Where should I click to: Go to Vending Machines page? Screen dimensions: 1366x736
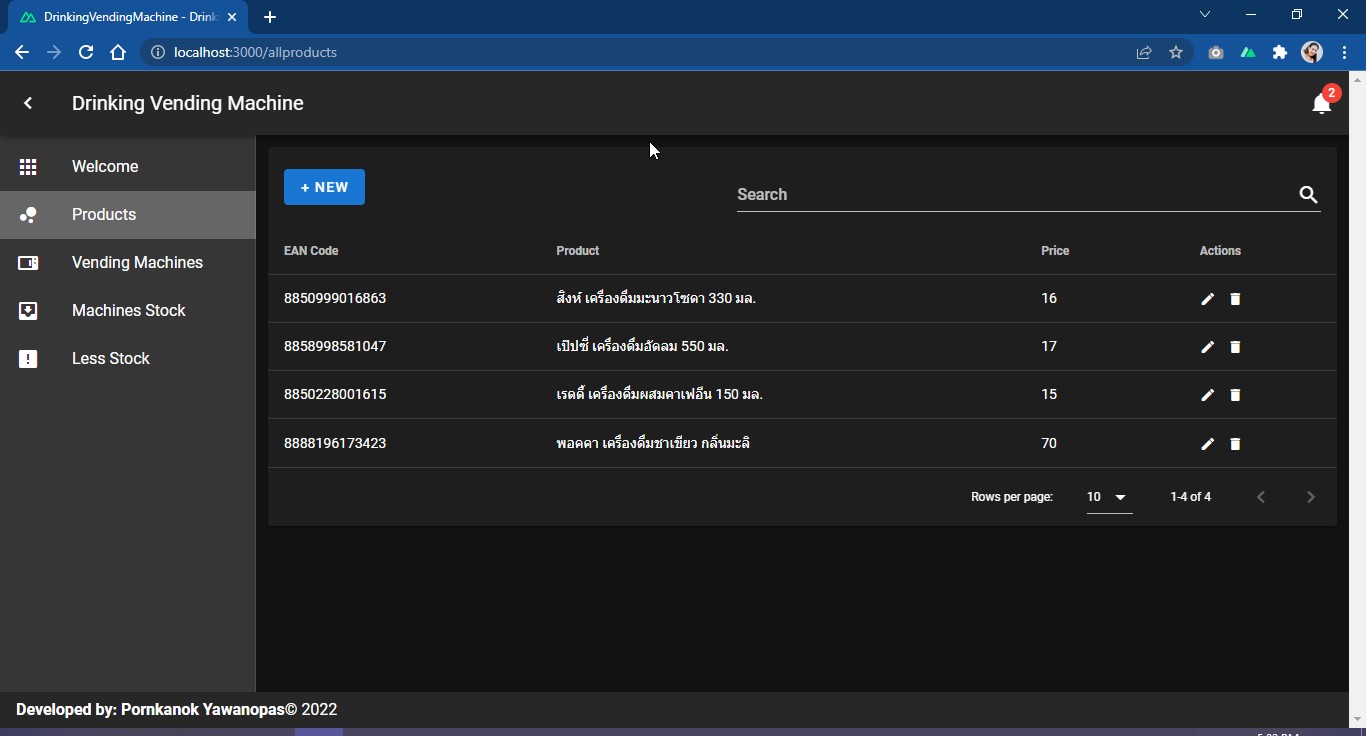tap(128, 263)
